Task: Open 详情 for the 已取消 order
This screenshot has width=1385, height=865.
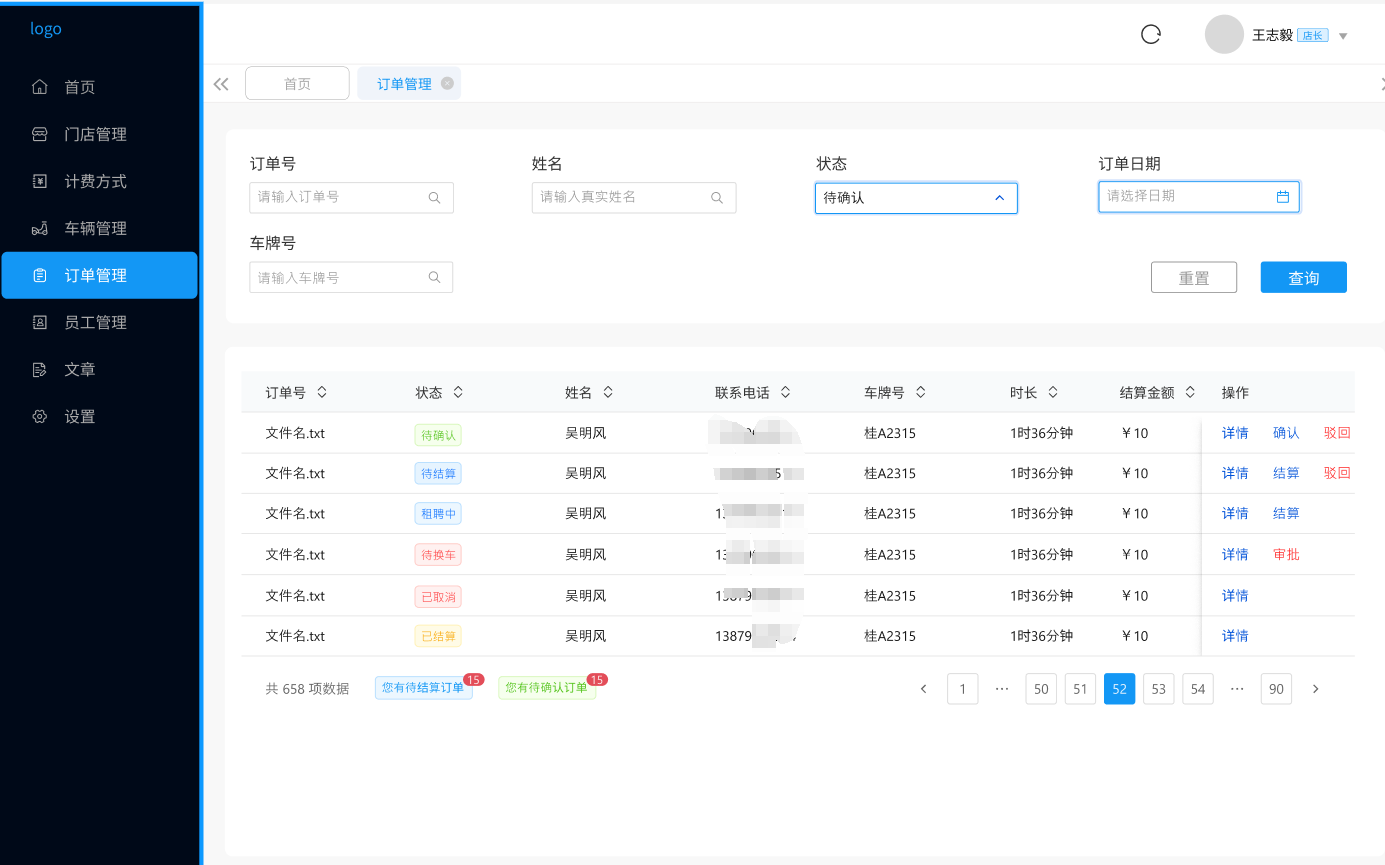Action: pos(1235,595)
